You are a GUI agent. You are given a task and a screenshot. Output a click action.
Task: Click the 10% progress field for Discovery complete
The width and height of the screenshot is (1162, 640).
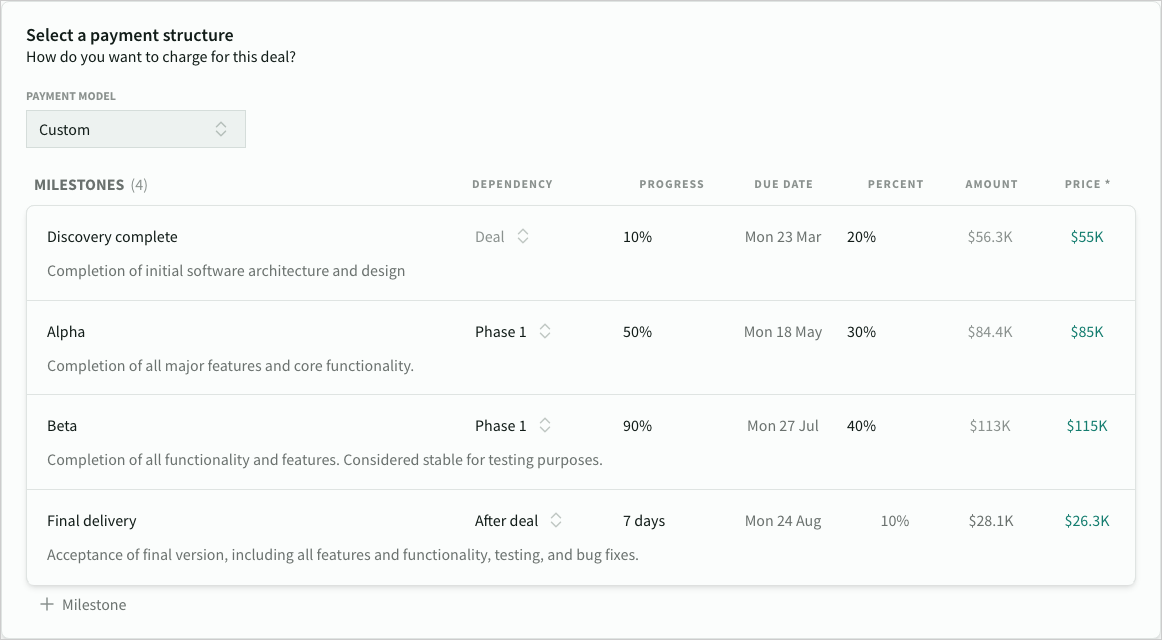pos(637,237)
